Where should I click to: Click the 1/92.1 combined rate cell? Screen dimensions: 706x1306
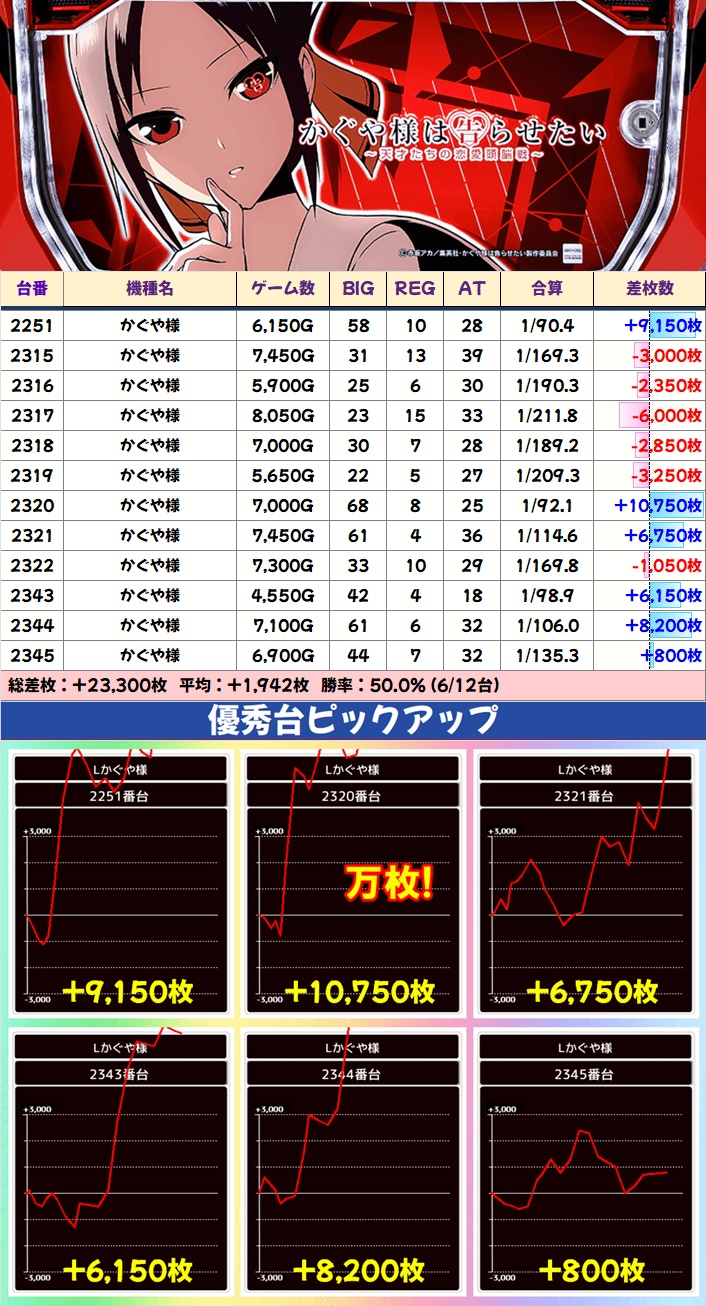tap(547, 505)
